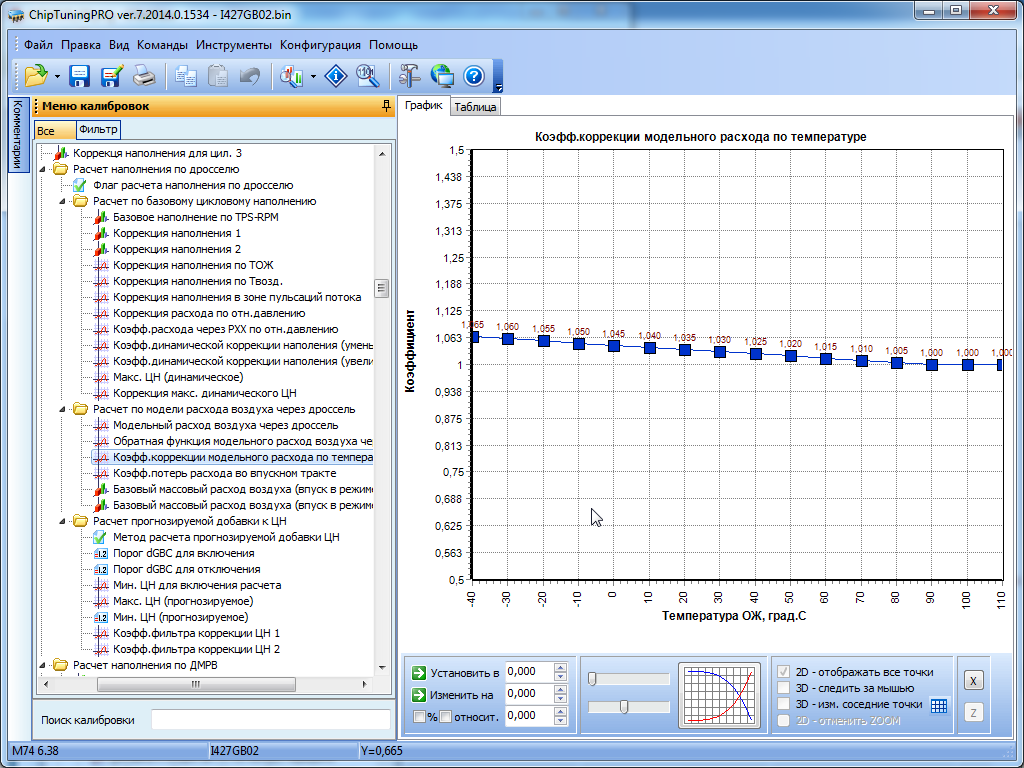Open the info diamond icon
Image resolution: width=1024 pixels, height=768 pixels.
click(x=338, y=75)
